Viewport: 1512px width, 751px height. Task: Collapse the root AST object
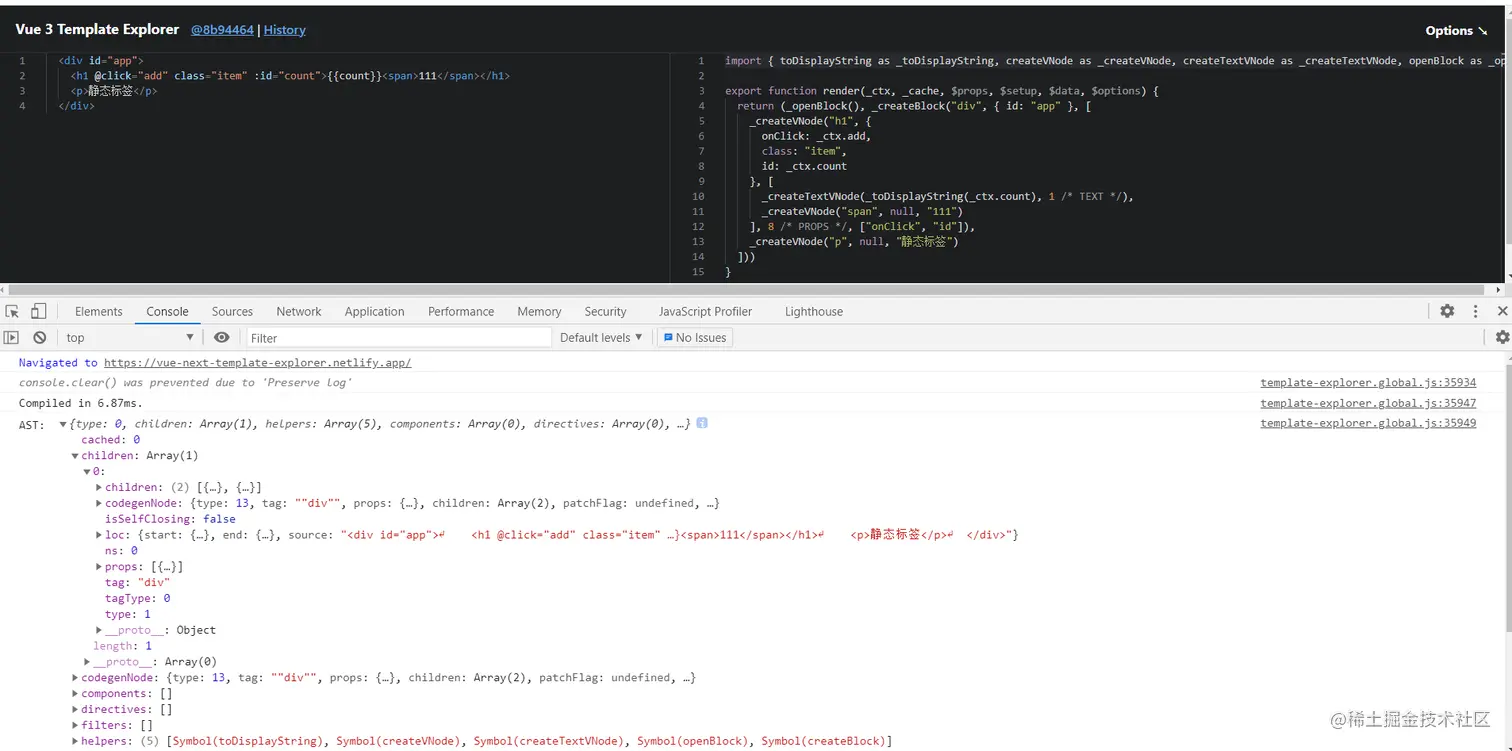(63, 424)
